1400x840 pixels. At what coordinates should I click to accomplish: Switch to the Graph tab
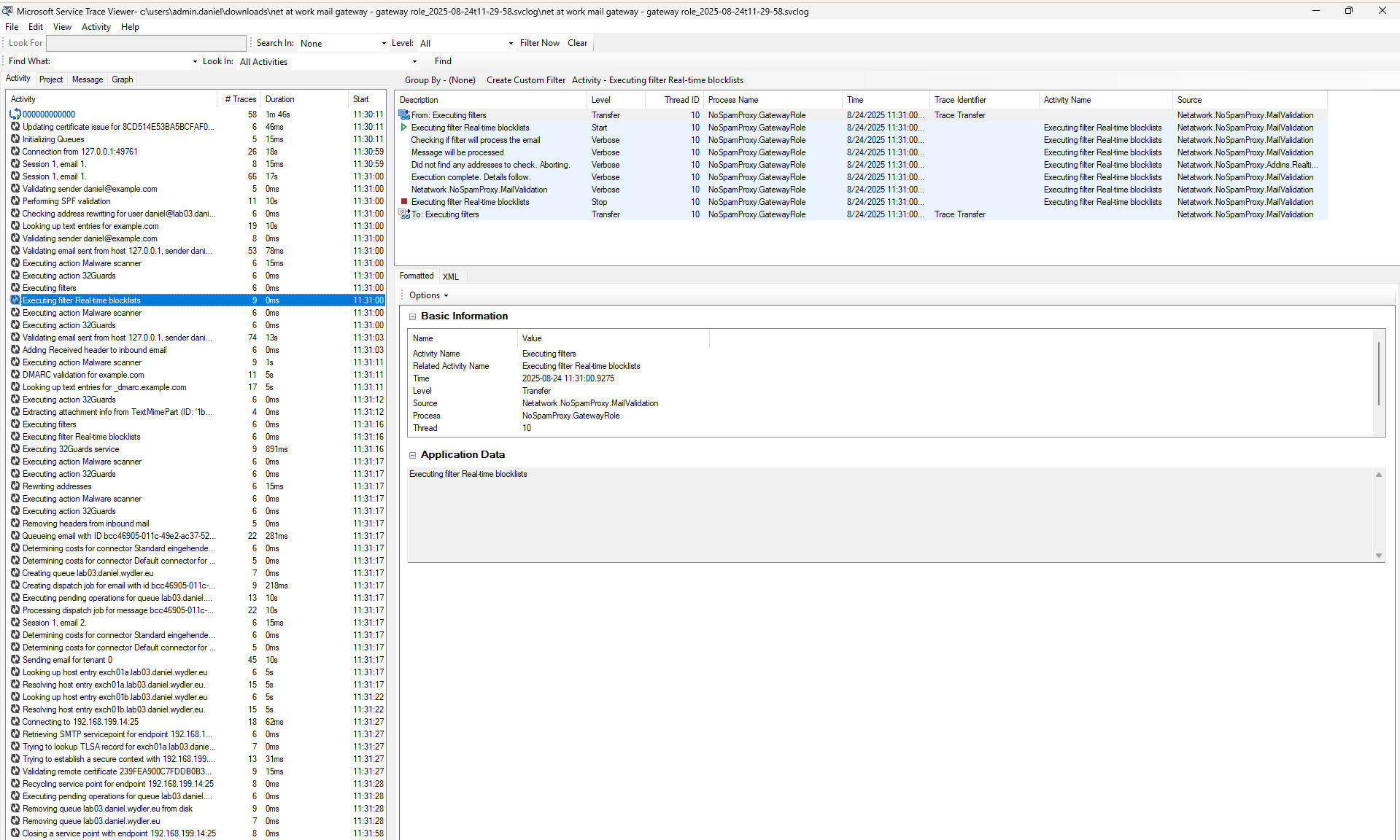coord(122,79)
